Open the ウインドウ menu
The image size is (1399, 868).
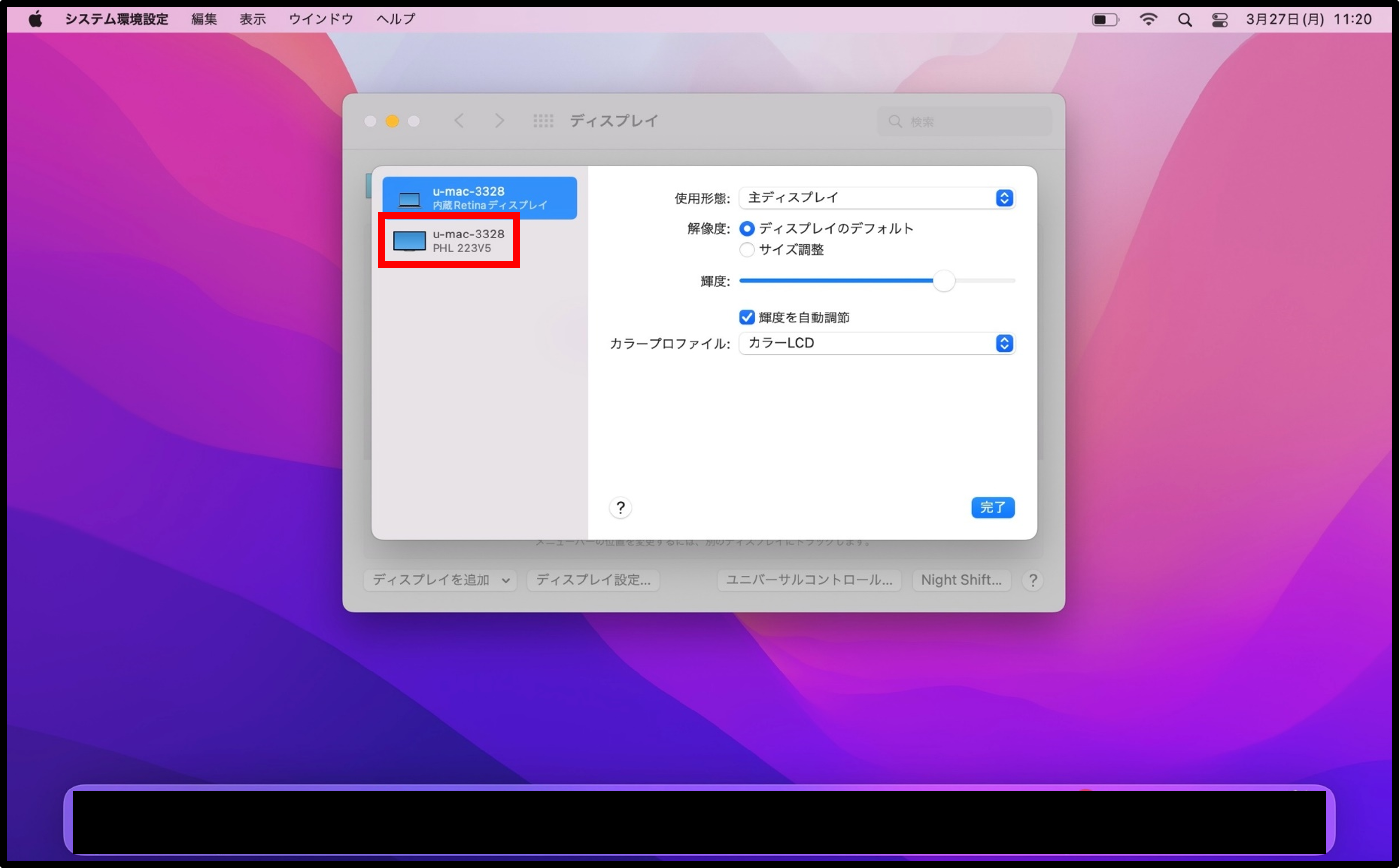click(321, 20)
